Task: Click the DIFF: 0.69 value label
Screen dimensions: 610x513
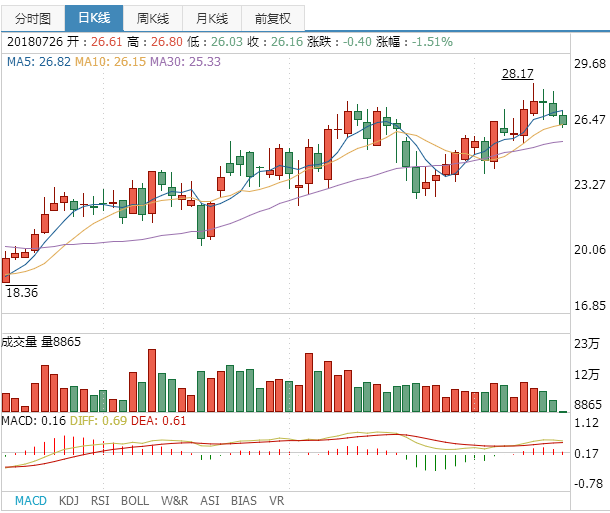Action: 98,421
